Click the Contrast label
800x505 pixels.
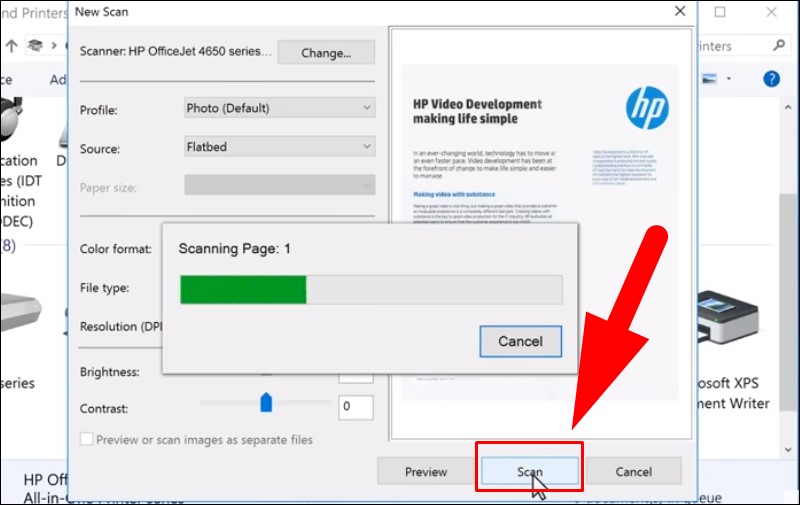pos(104,409)
